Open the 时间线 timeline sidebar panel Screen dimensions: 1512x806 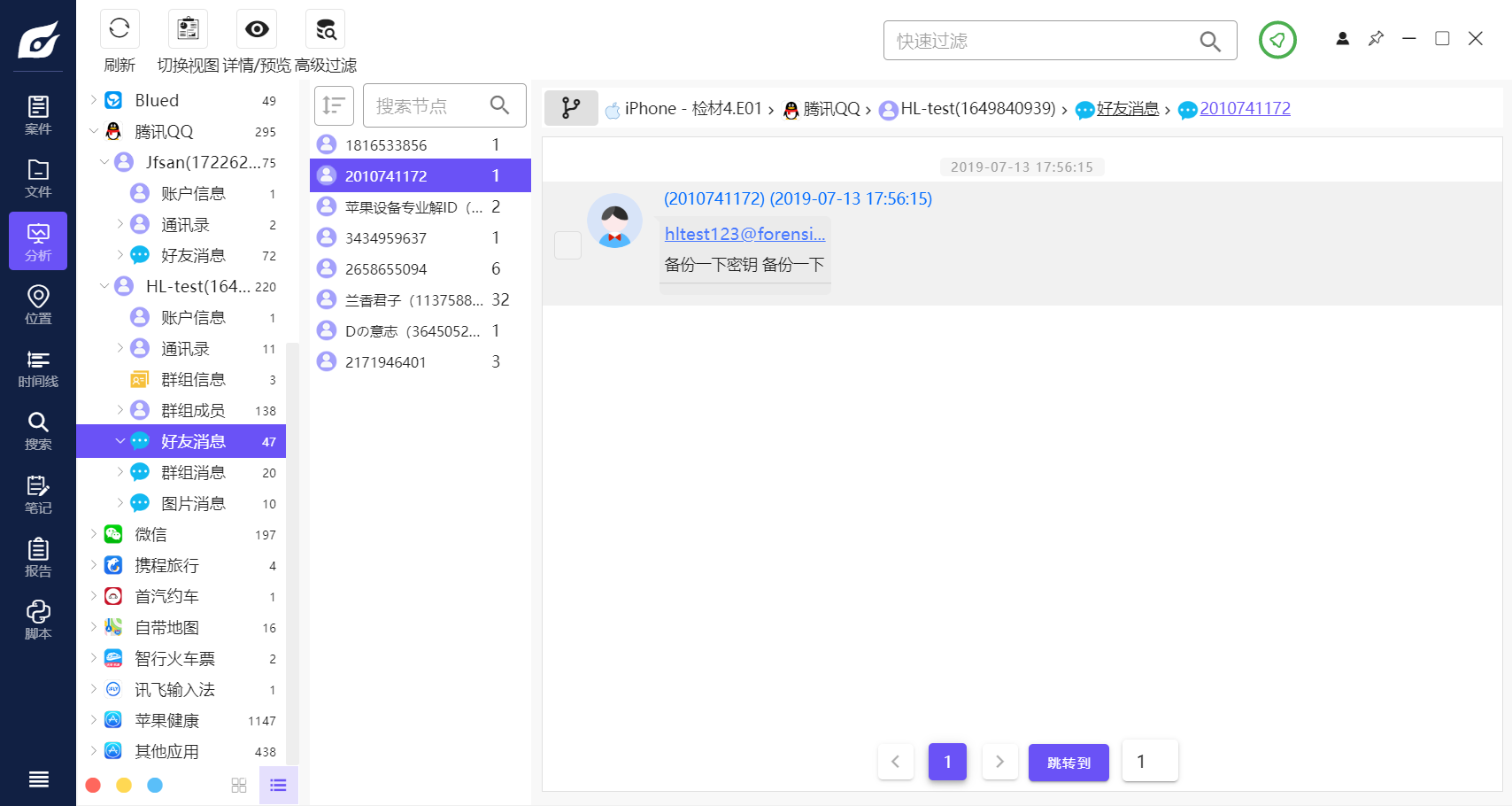tap(38, 368)
